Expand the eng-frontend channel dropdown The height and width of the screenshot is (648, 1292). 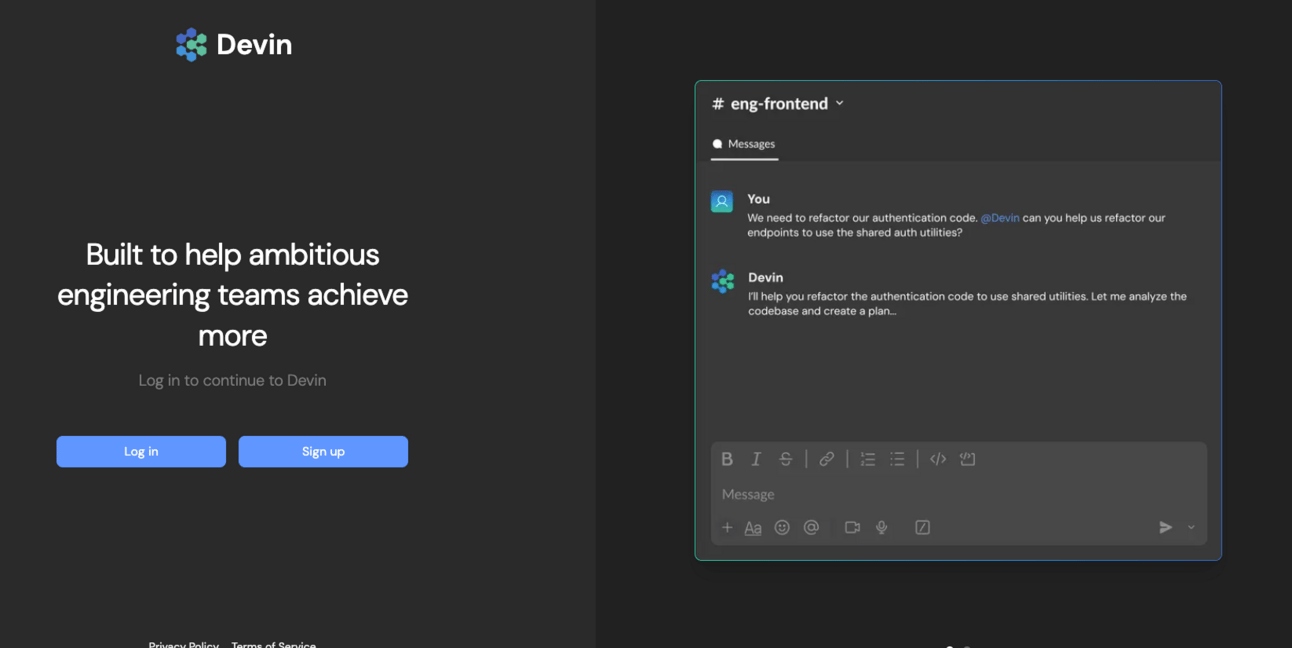click(839, 103)
